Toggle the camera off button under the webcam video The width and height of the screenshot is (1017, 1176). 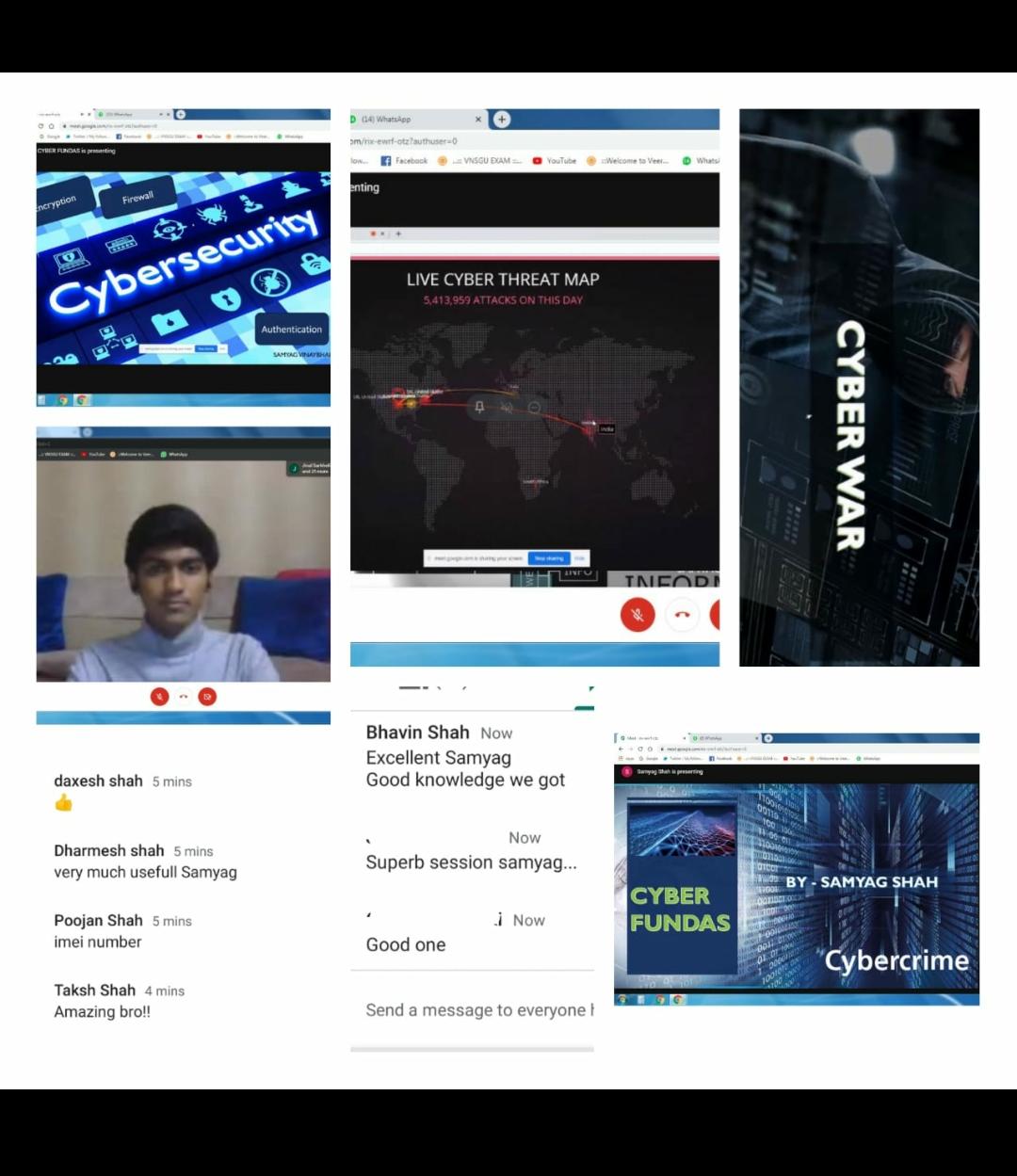click(x=207, y=697)
